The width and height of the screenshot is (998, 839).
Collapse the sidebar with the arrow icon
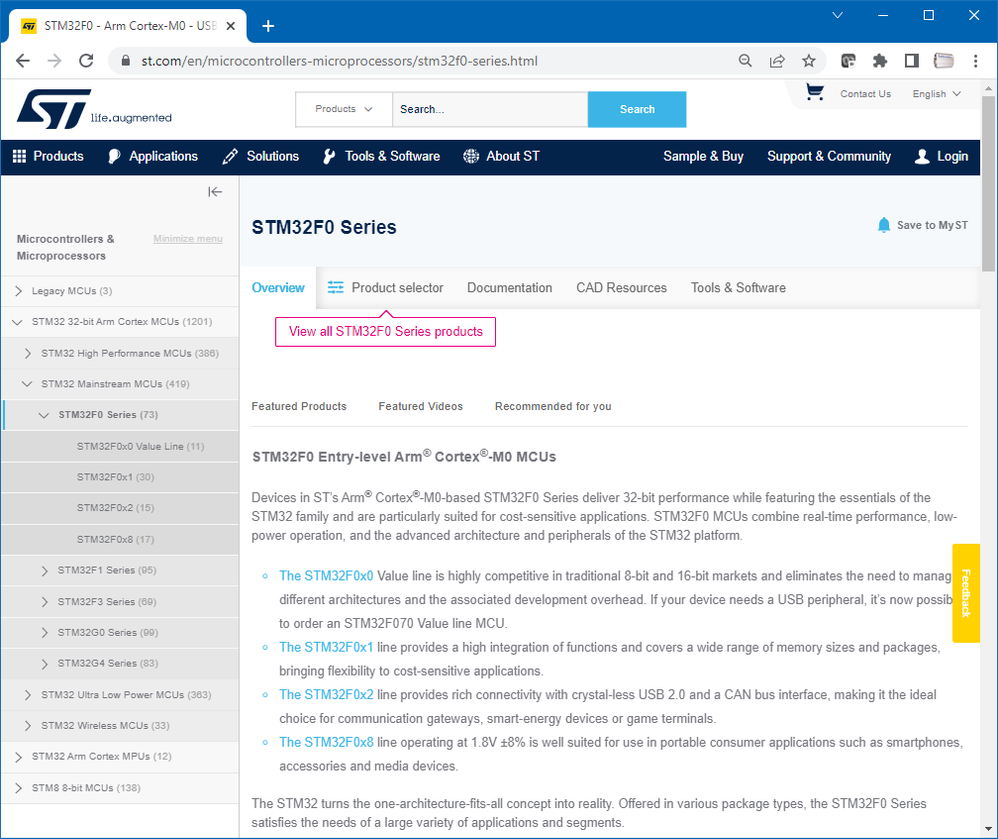pyautogui.click(x=215, y=192)
